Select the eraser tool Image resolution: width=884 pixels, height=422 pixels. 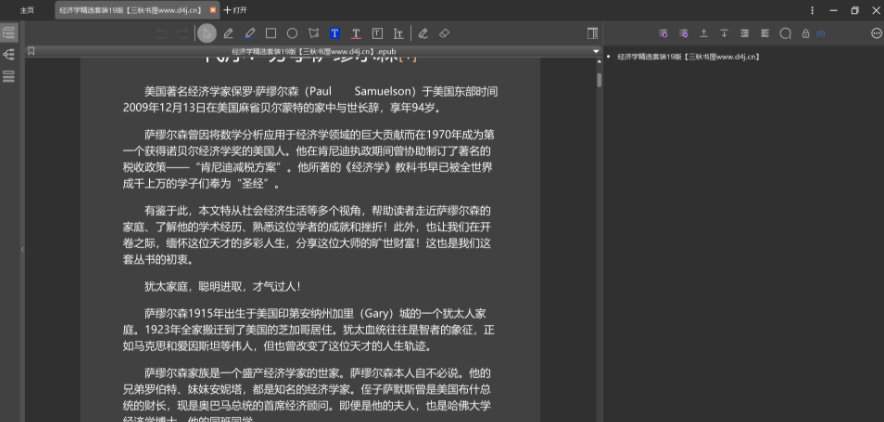(444, 34)
